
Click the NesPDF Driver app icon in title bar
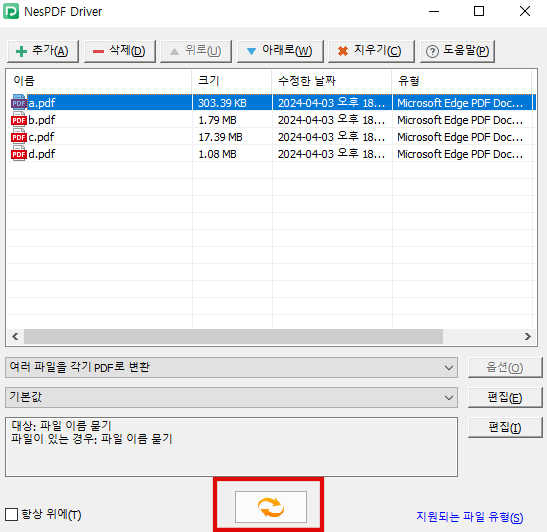(11, 12)
